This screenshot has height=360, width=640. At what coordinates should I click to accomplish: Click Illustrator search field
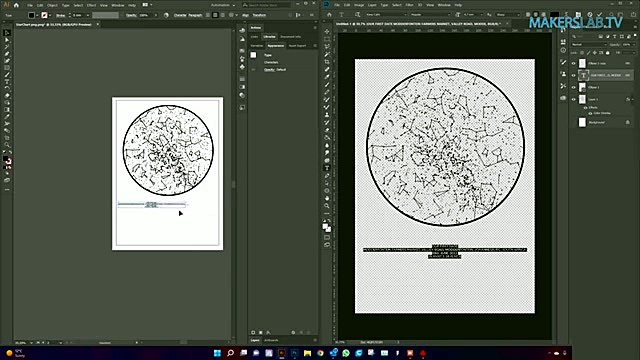click(x=266, y=5)
